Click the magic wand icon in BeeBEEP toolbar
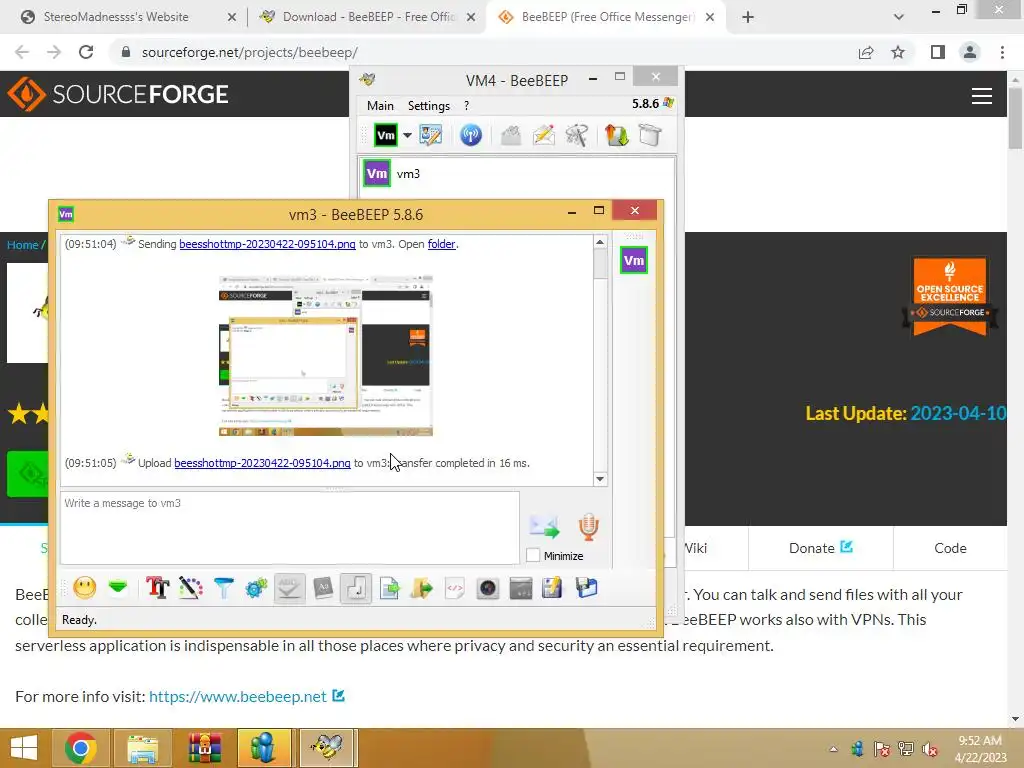Viewport: 1024px width, 768px height. tap(577, 135)
